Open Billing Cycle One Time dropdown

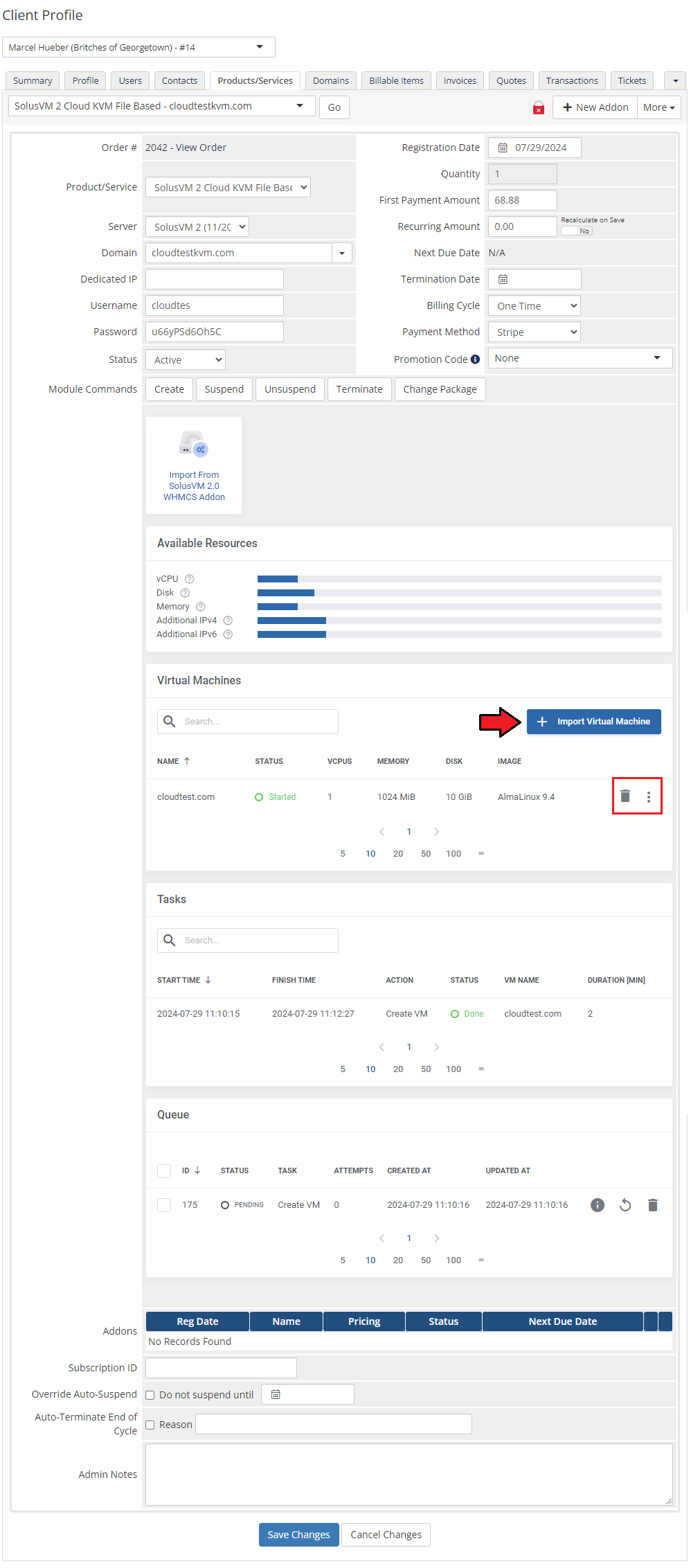click(535, 305)
